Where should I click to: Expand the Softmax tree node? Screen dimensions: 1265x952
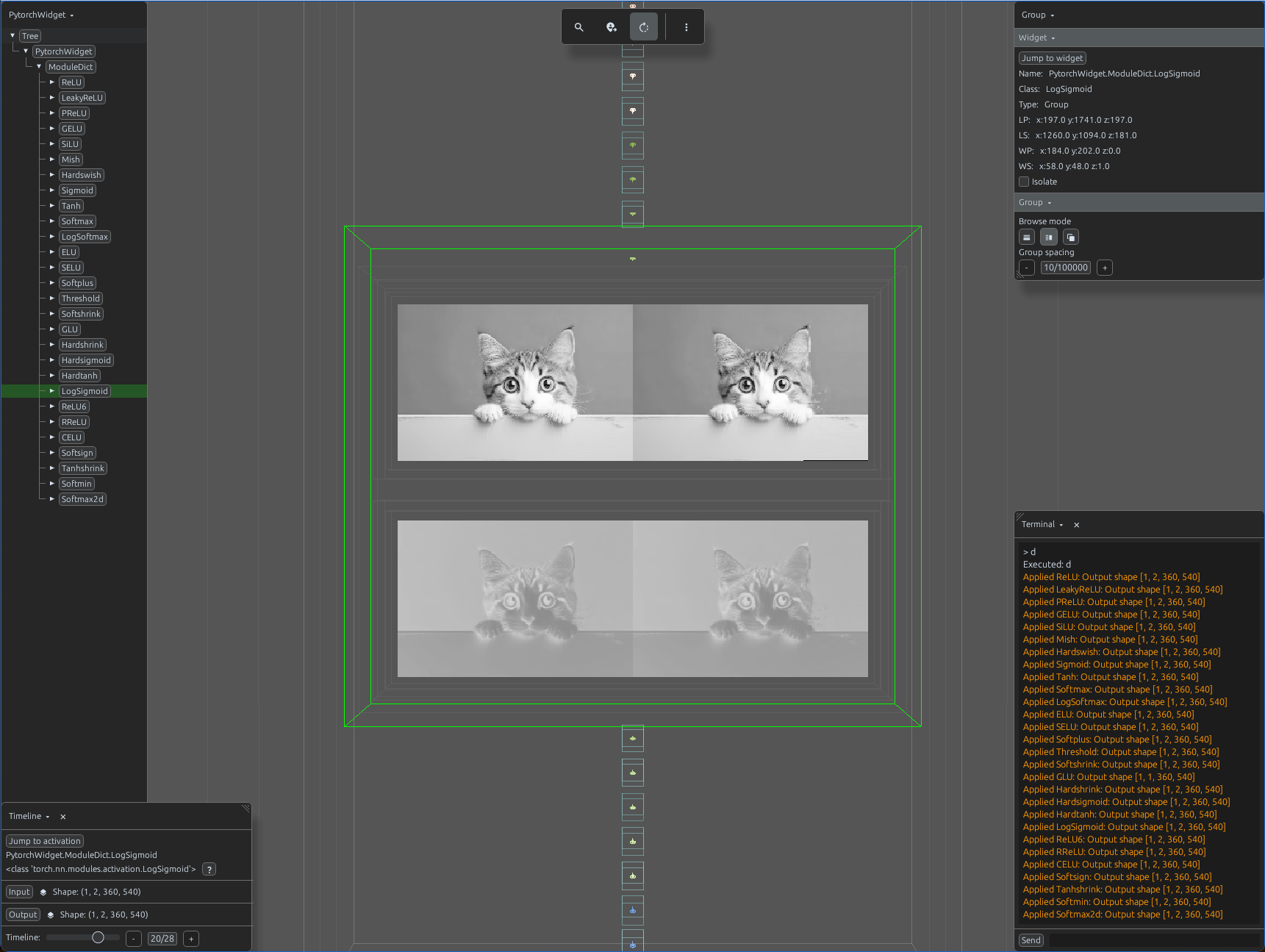[x=52, y=221]
